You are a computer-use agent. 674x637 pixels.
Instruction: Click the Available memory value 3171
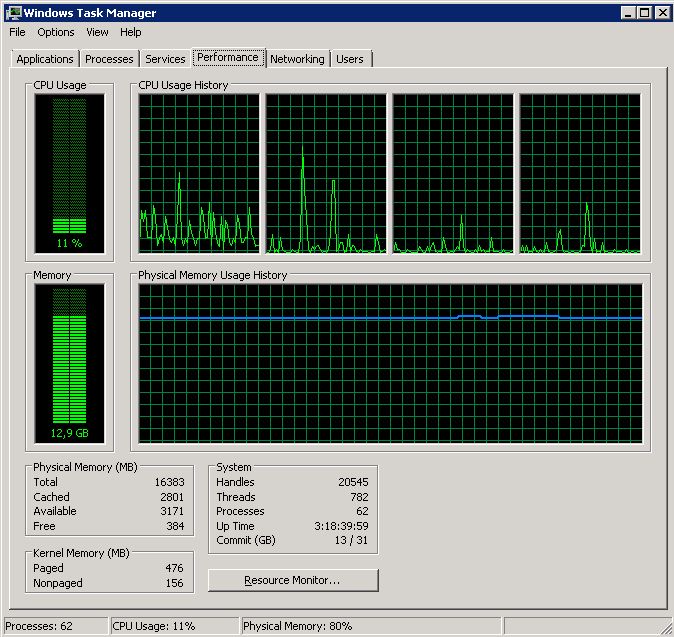[x=172, y=511]
